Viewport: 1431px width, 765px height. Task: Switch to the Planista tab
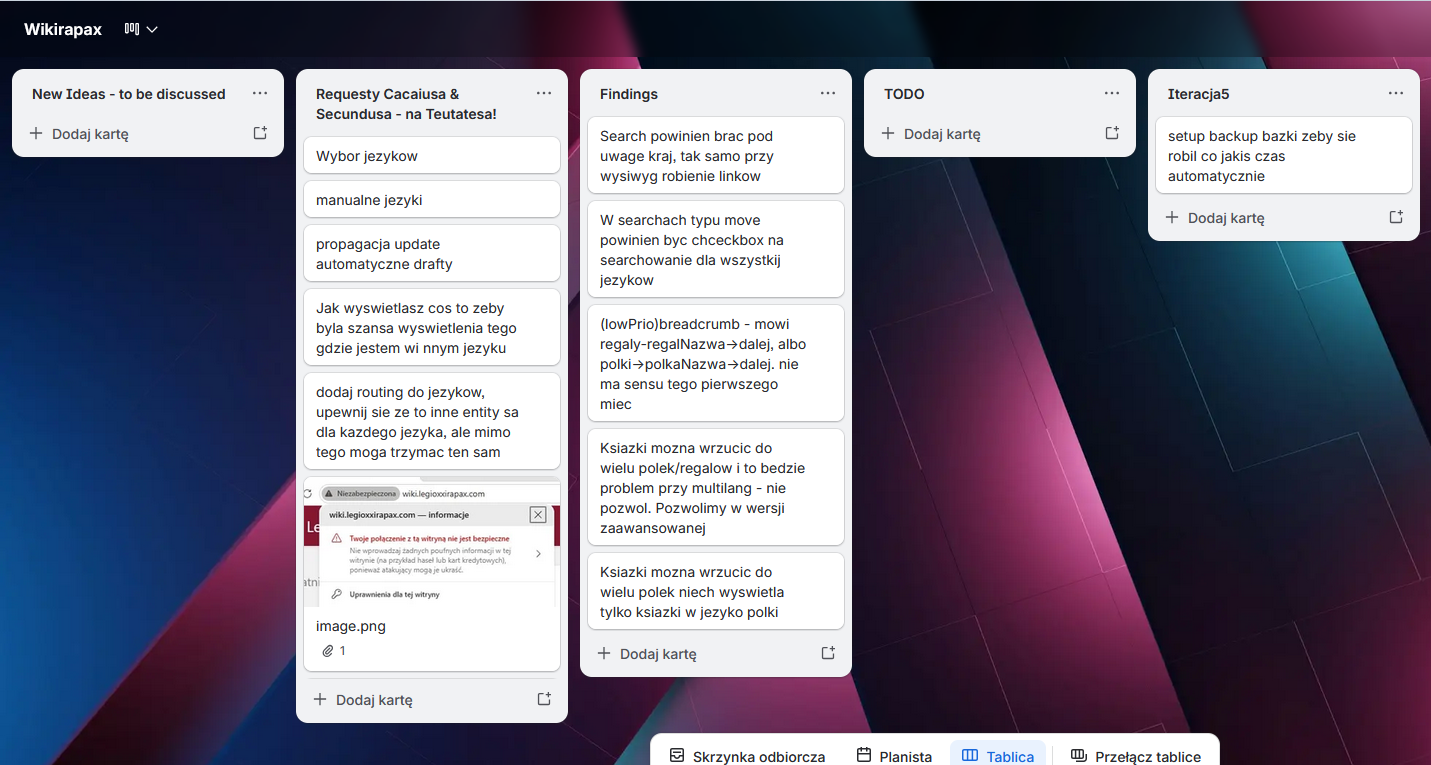coord(894,756)
